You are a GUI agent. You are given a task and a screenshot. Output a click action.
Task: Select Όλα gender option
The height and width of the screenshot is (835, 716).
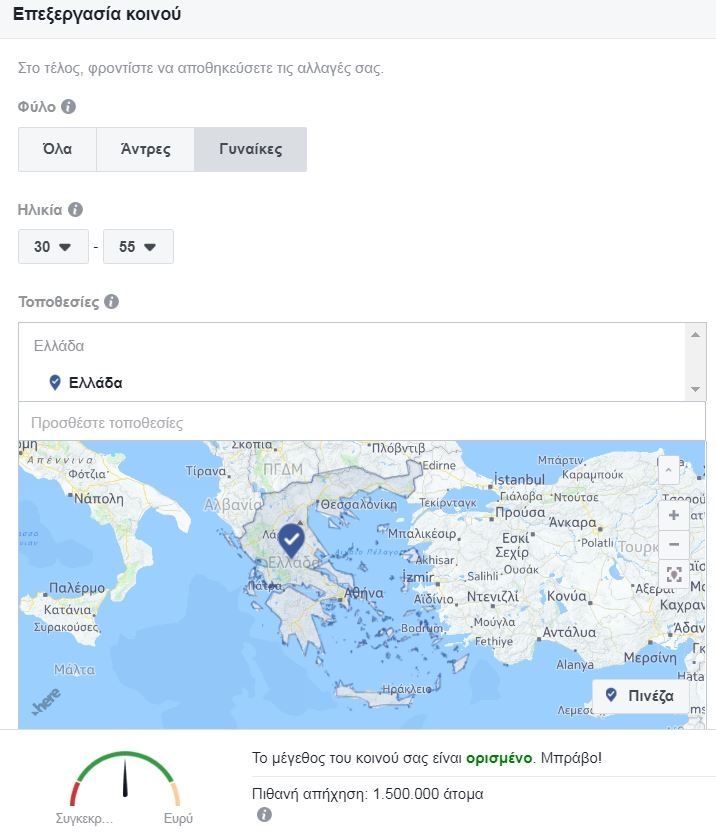tap(57, 150)
